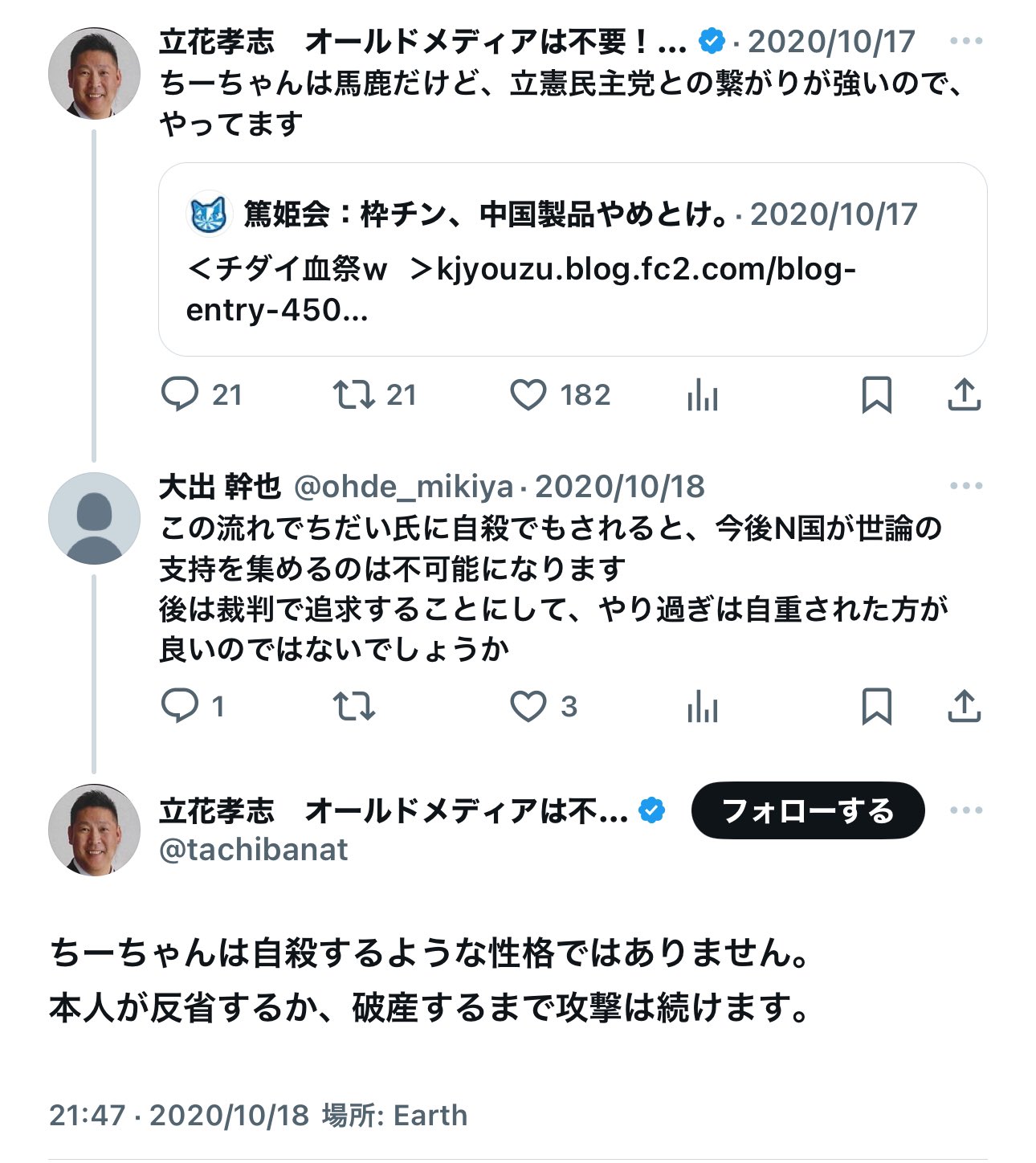
Task: Bookmark the first tweet from 2020/10/17
Action: point(876,395)
